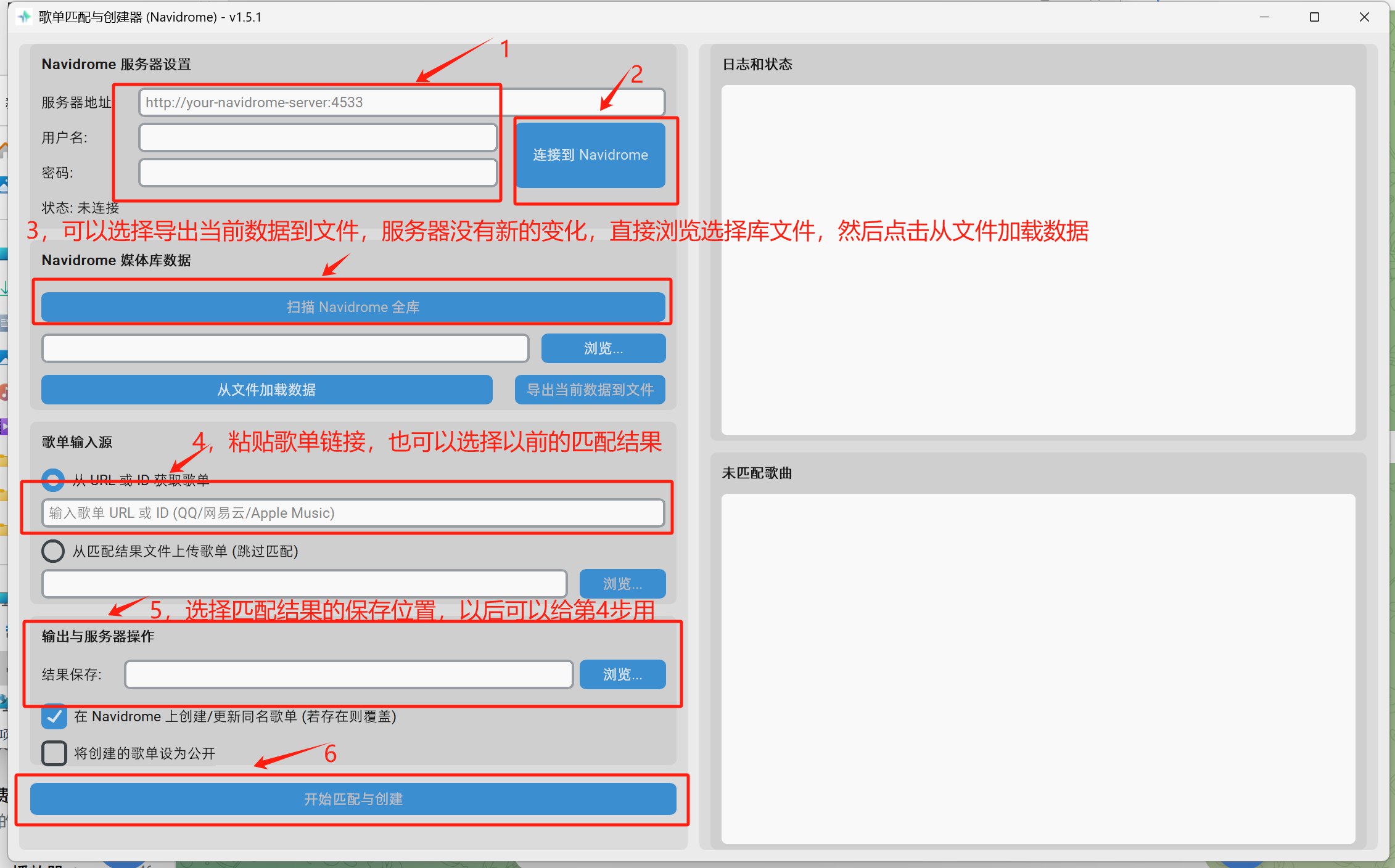Viewport: 1395px width, 868px height.
Task: Click the username input field
Action: pyautogui.click(x=318, y=137)
